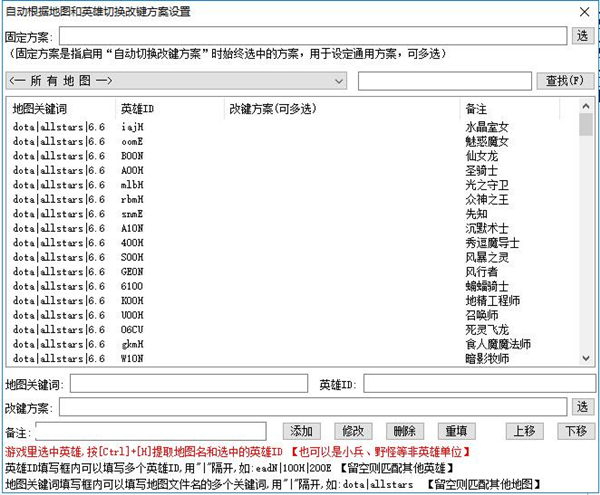600x495 pixels.
Task: Click the 重填 (Reset) button
Action: tap(457, 431)
